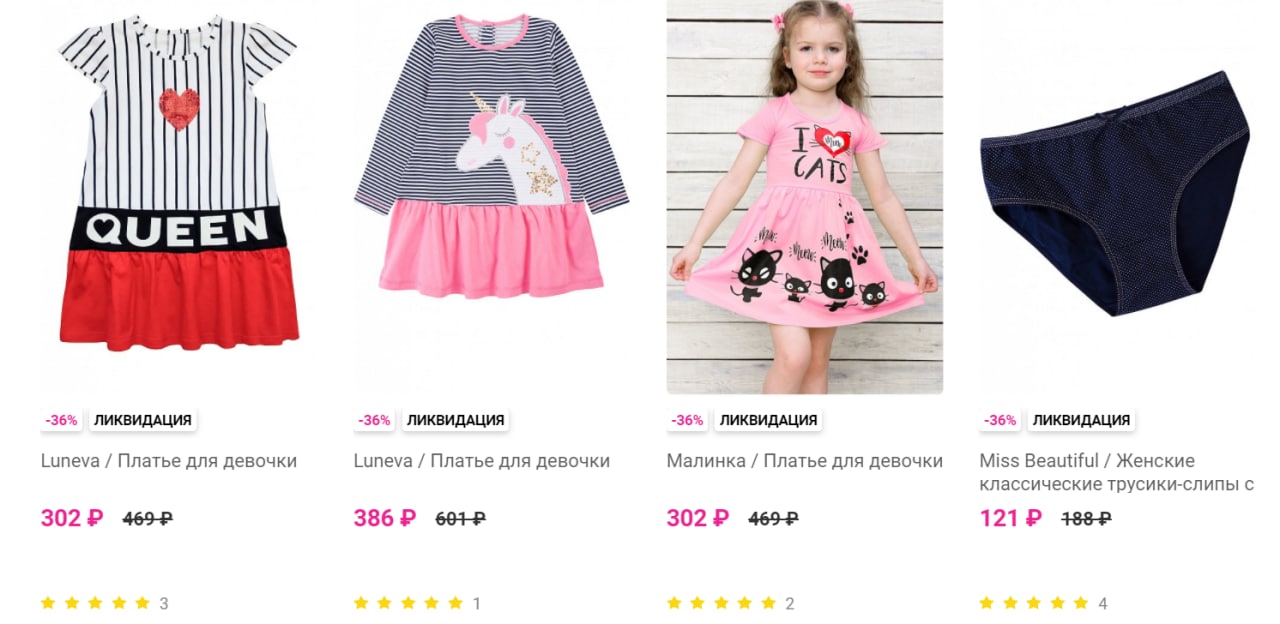
Task: Open the navy blue briefs product image
Action: pos(1118,197)
